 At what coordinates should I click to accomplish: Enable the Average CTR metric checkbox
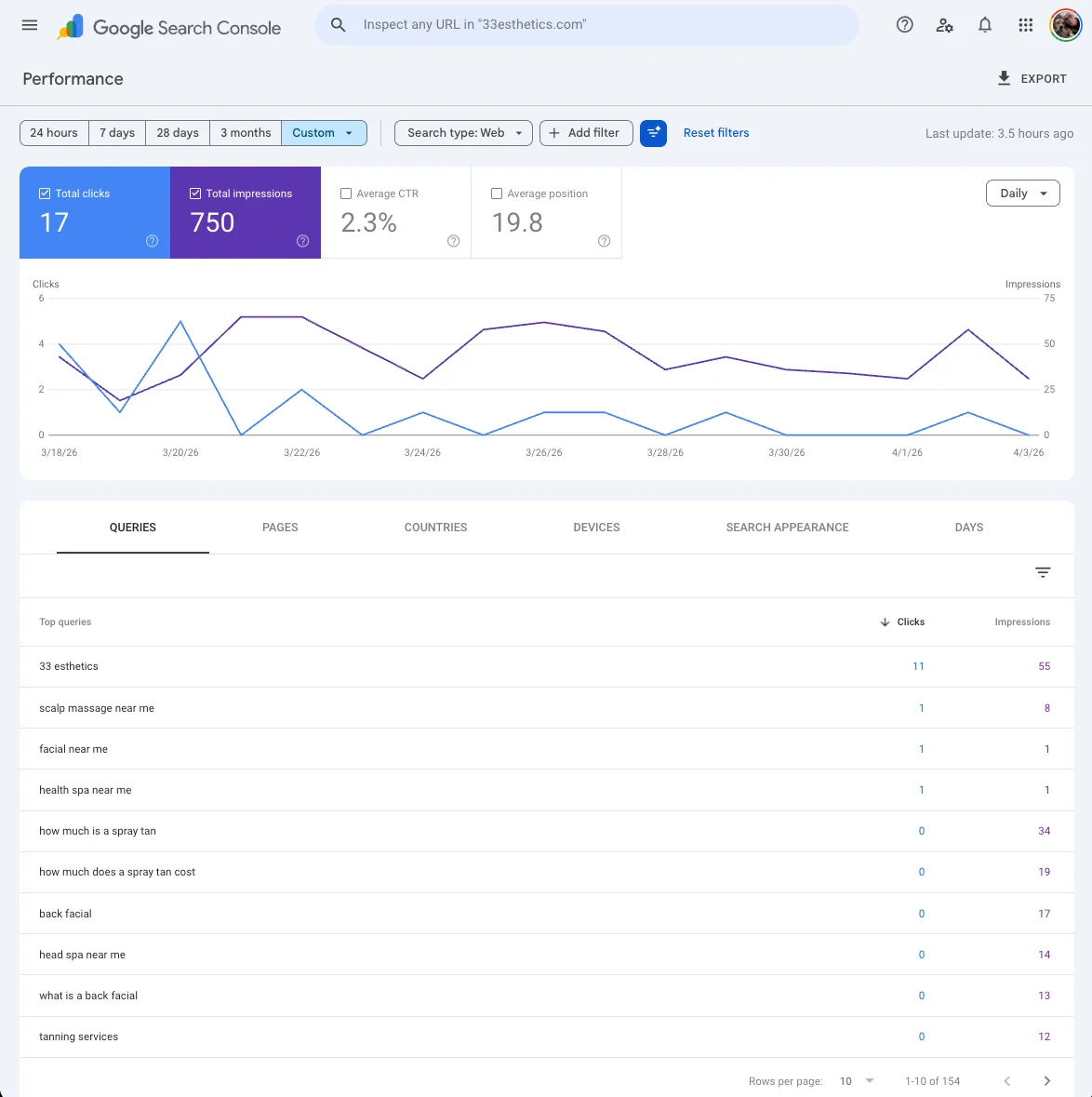click(346, 194)
